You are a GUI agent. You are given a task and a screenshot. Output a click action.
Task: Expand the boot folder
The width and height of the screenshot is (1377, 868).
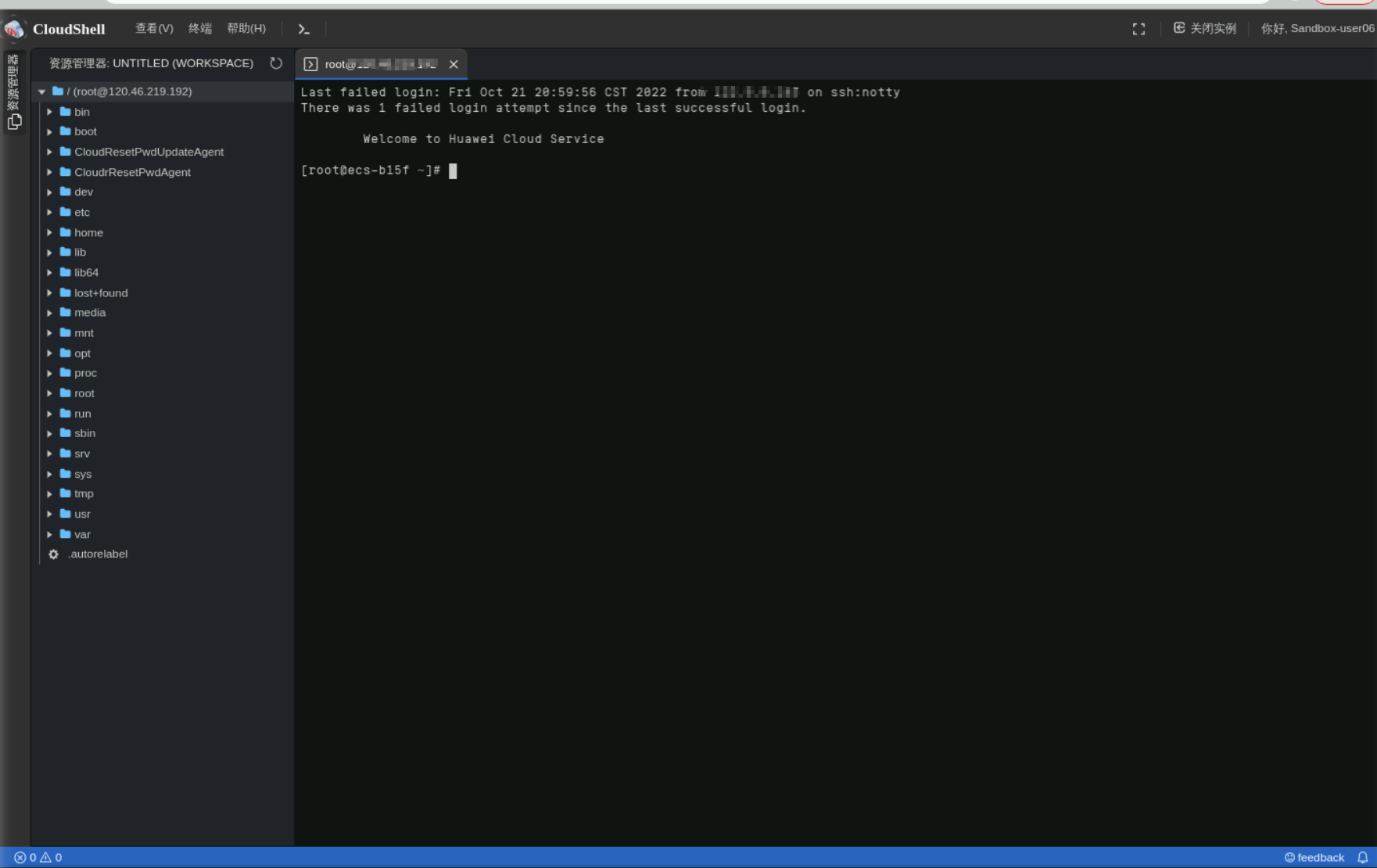[x=49, y=131]
